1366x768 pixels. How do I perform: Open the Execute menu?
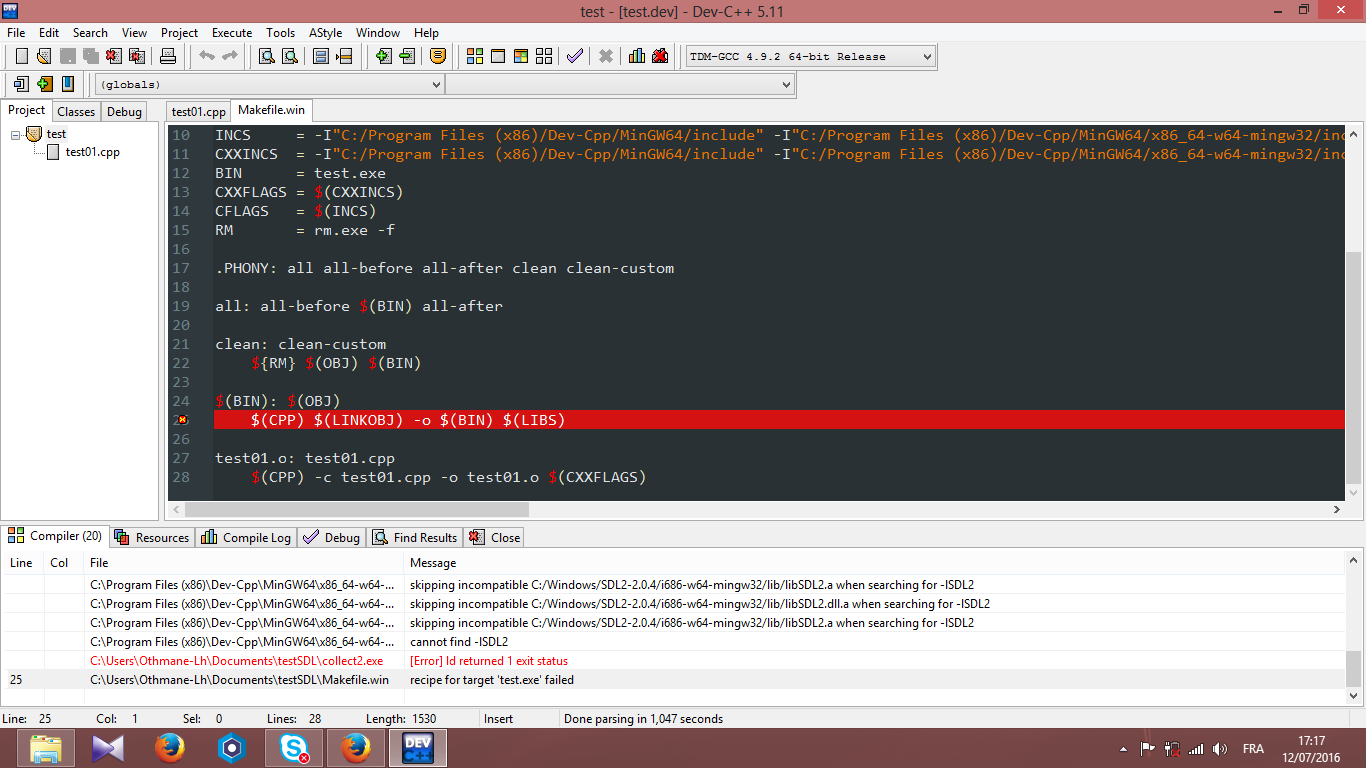click(232, 32)
